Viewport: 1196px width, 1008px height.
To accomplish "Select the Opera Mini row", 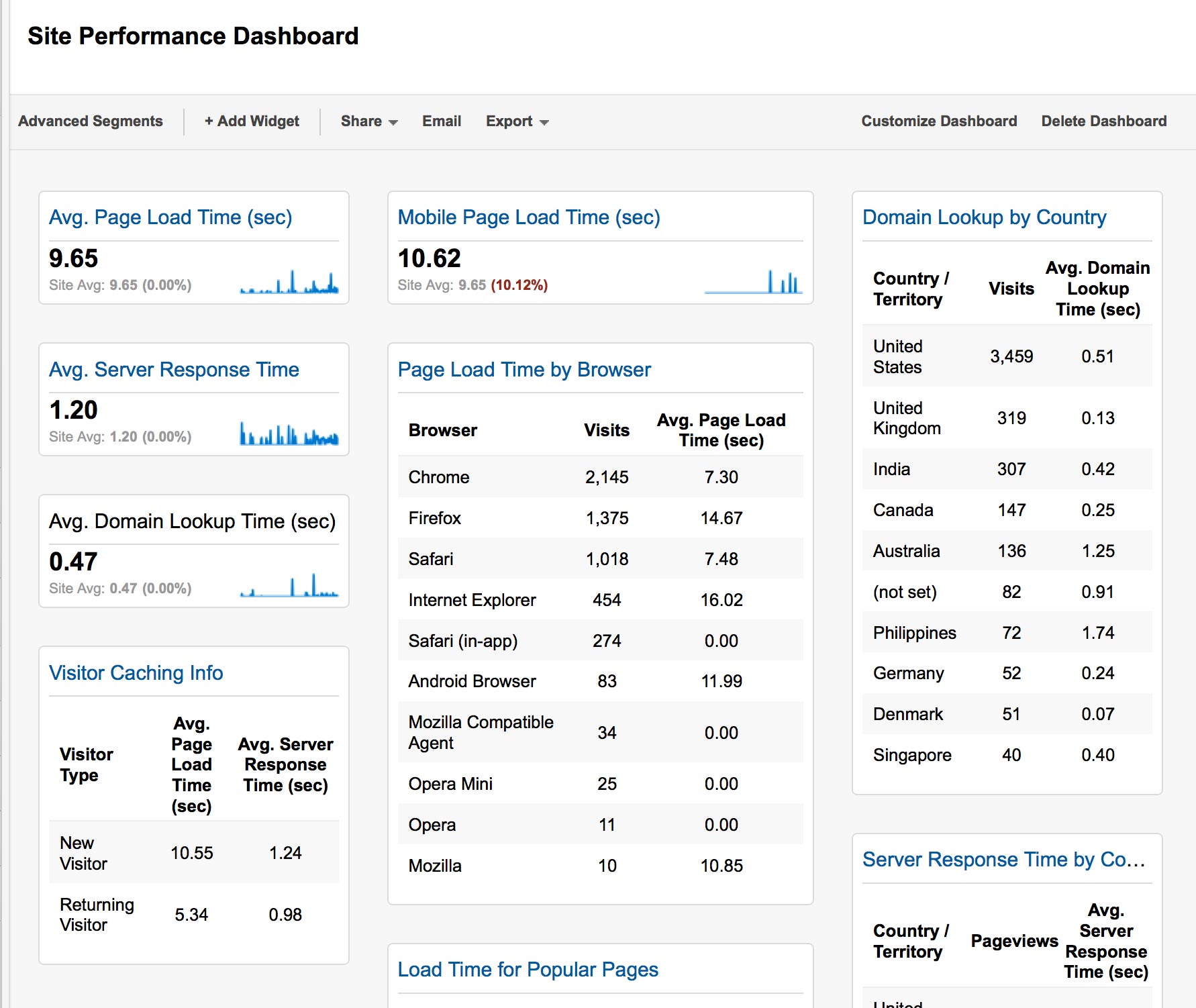I will 601,784.
